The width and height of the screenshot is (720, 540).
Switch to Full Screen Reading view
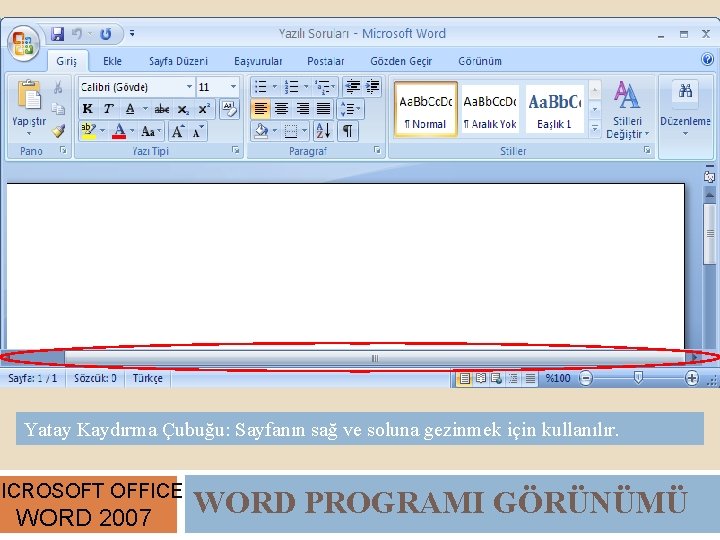(481, 378)
